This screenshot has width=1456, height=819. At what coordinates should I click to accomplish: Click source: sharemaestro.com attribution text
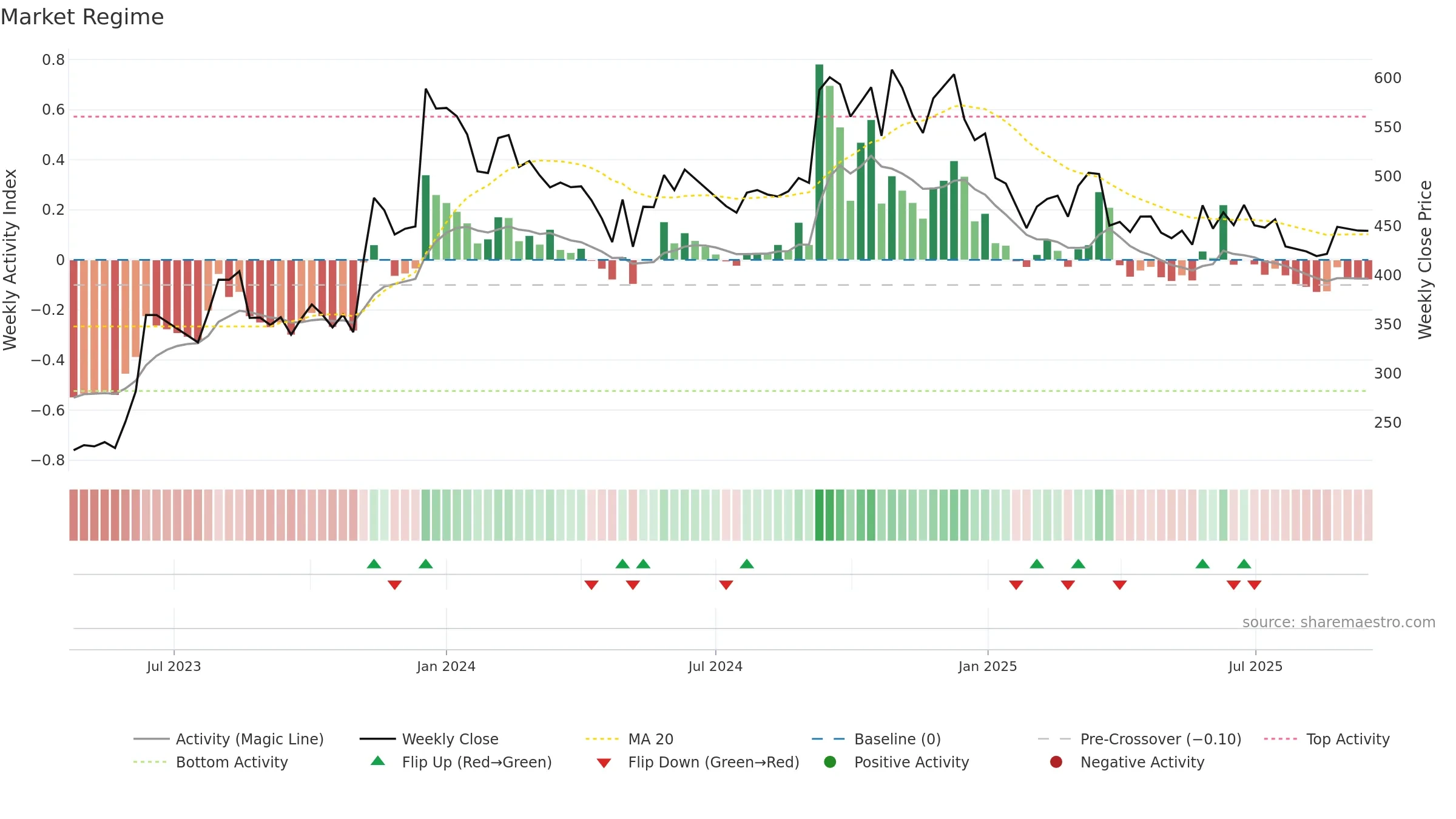click(x=1338, y=622)
